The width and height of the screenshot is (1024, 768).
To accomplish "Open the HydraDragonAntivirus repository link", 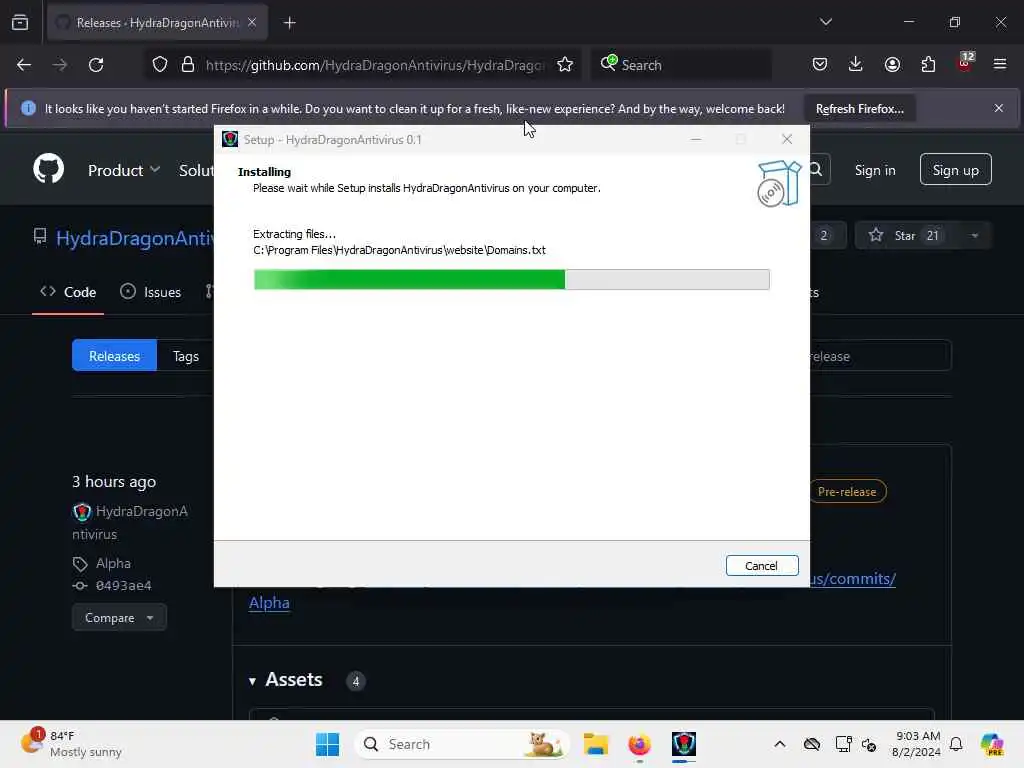I will click(135, 238).
